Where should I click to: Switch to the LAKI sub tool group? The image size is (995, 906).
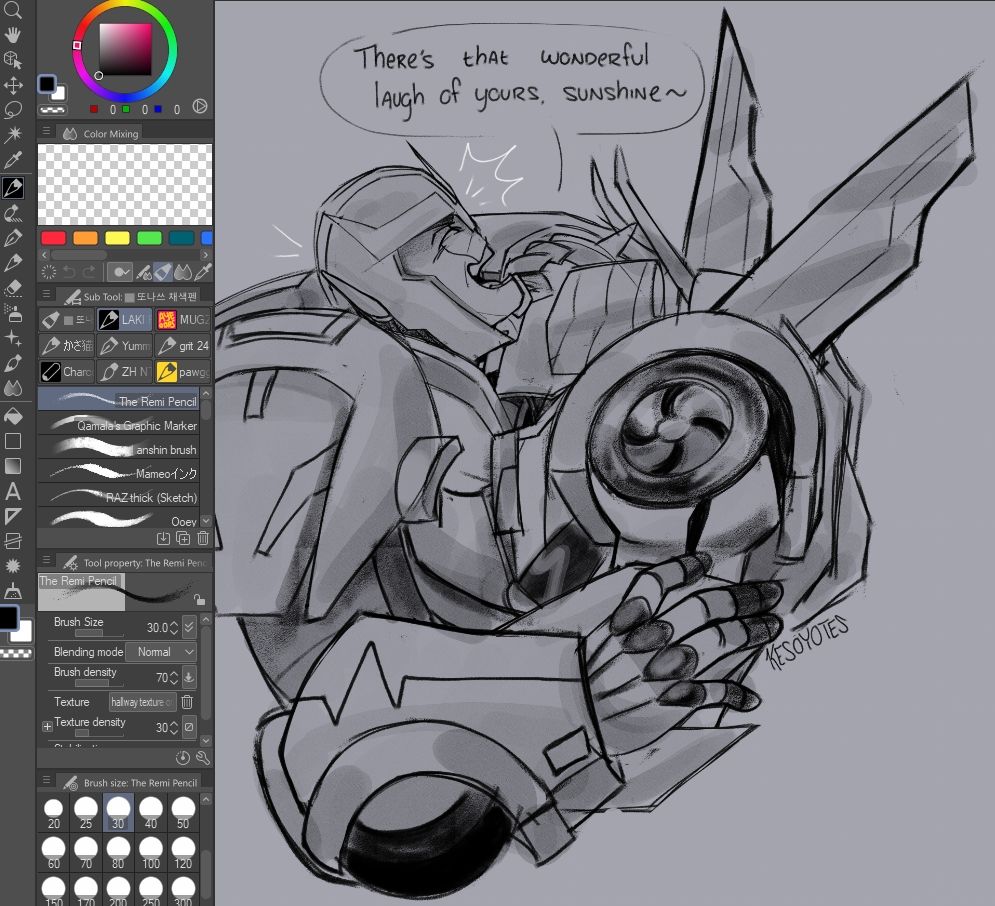(124, 320)
